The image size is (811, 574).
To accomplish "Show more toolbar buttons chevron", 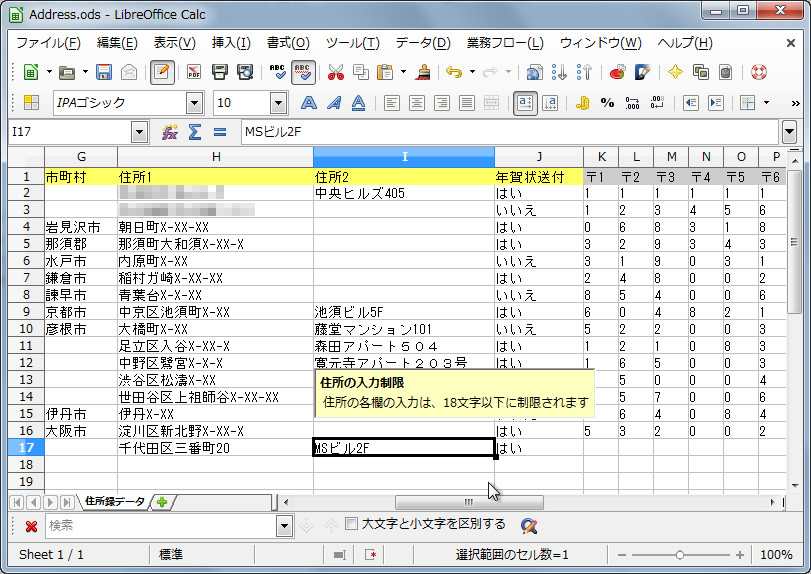I will [x=795, y=103].
